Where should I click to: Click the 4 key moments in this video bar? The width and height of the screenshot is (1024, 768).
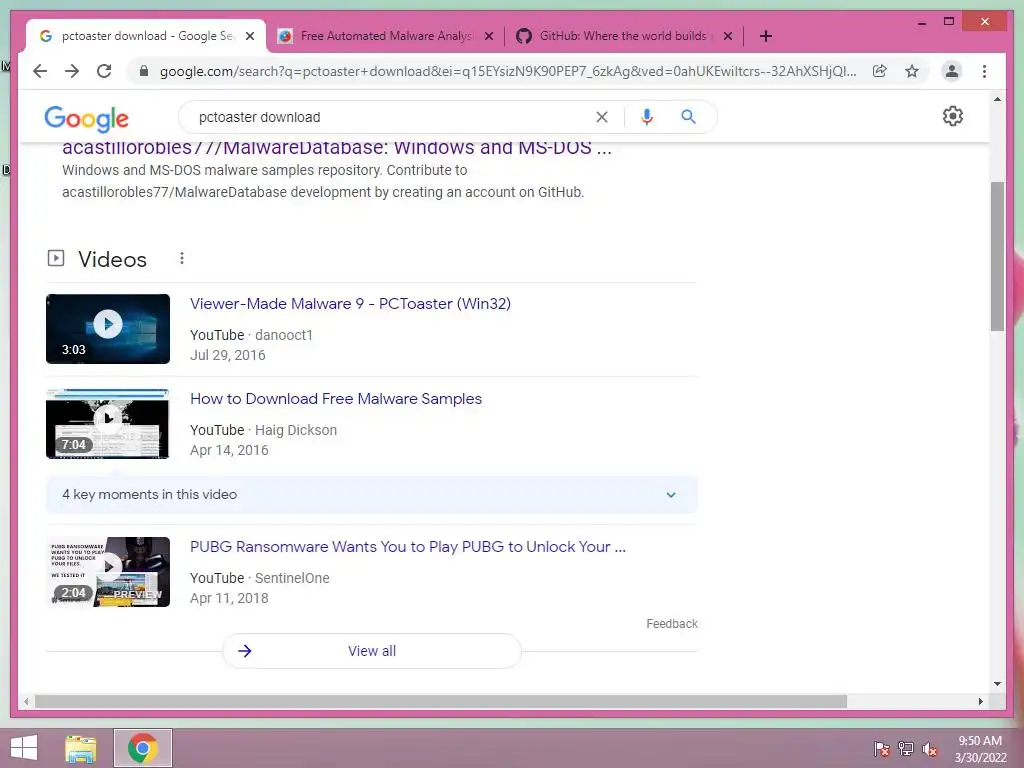click(x=372, y=495)
